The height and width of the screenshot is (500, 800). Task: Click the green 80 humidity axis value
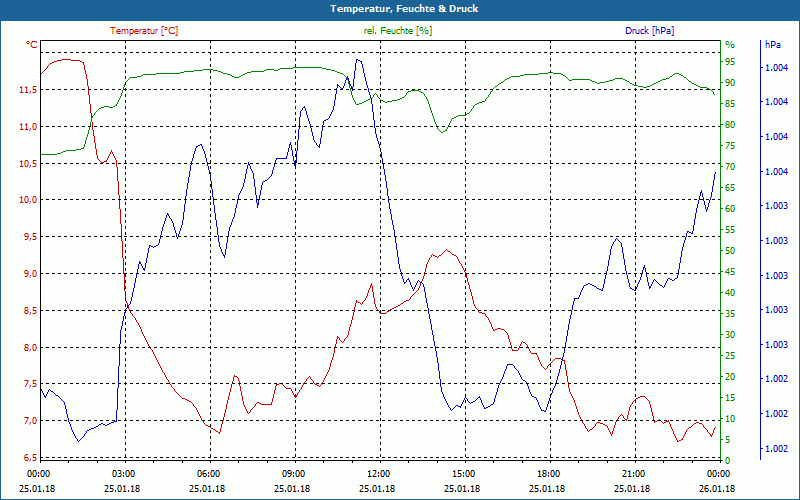(x=730, y=124)
